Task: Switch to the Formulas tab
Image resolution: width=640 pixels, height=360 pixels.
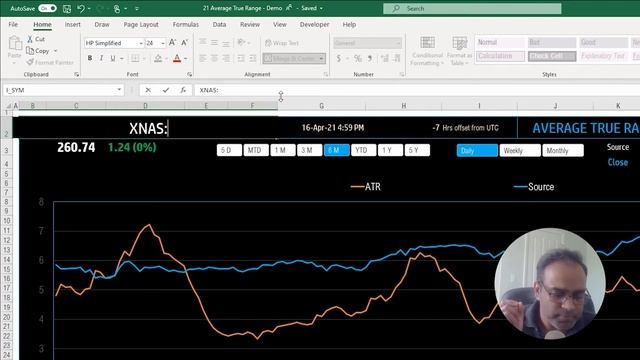Action: [x=185, y=24]
